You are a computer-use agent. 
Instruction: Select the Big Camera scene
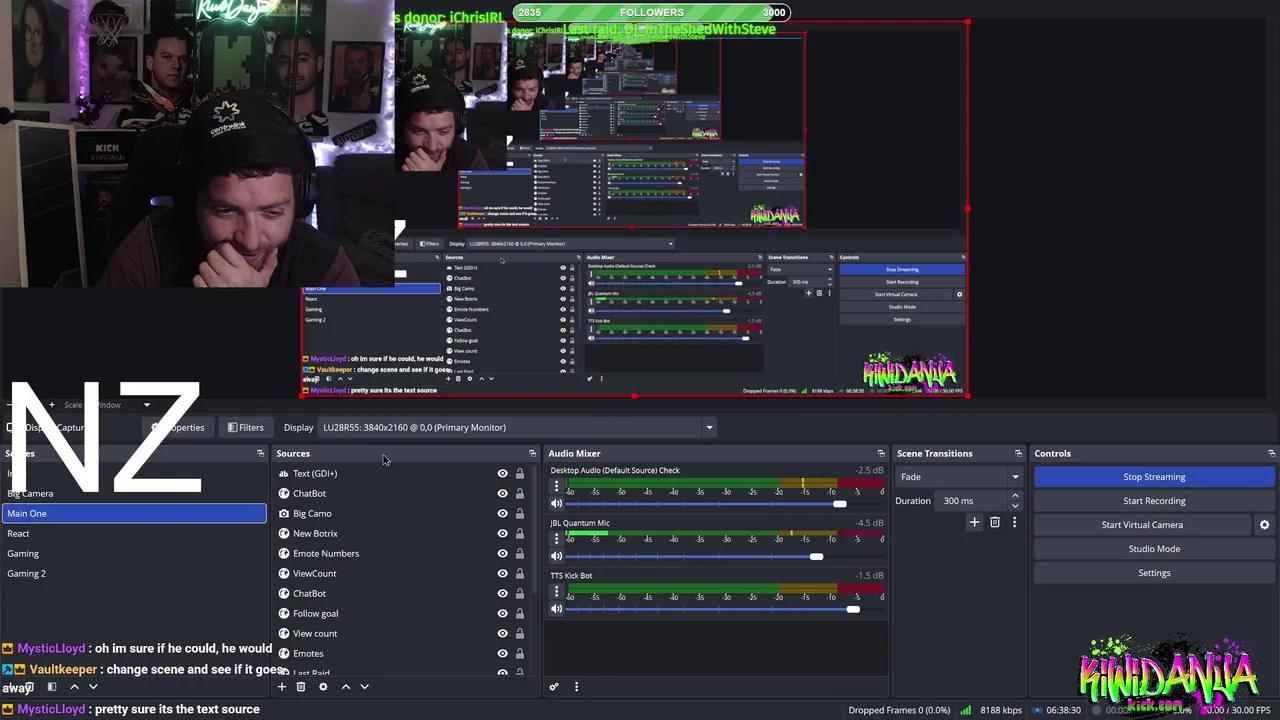pyautogui.click(x=134, y=494)
